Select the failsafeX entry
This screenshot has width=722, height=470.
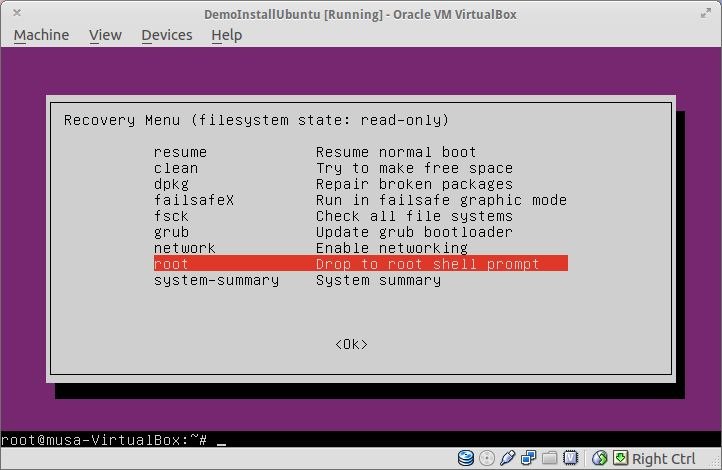194,200
